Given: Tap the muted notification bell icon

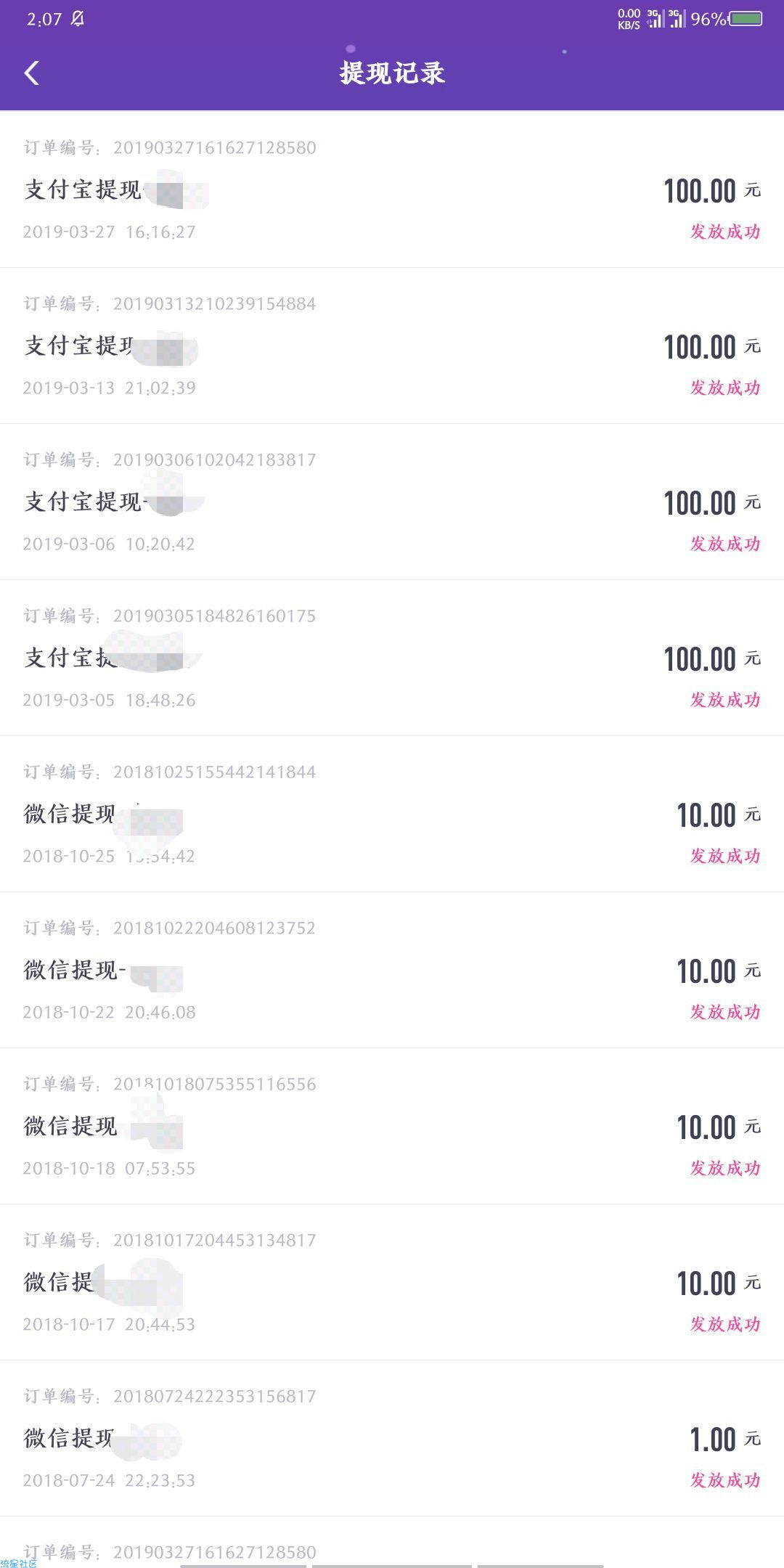Looking at the screenshot, I should point(78,19).
